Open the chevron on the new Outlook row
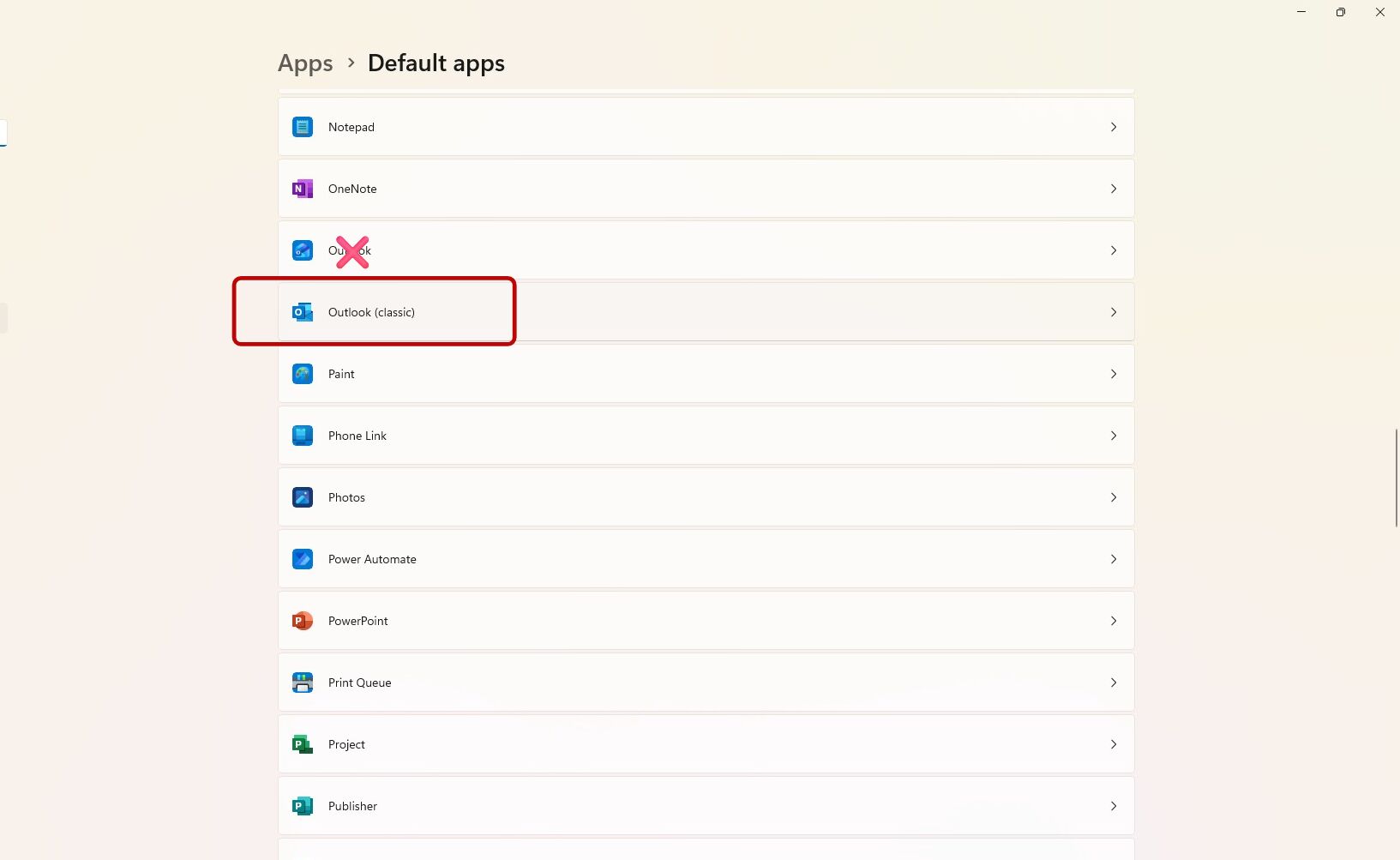Screen dimensions: 1400x860 point(1114,250)
